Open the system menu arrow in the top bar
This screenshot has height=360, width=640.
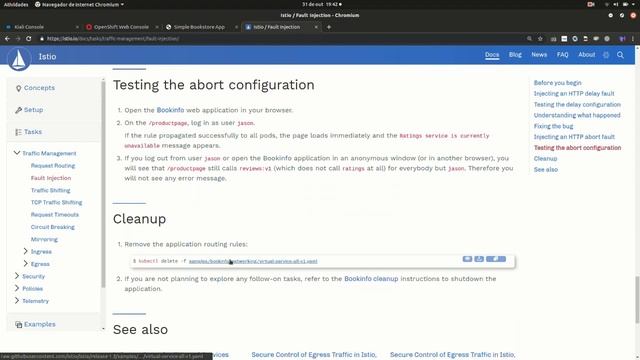634,4
